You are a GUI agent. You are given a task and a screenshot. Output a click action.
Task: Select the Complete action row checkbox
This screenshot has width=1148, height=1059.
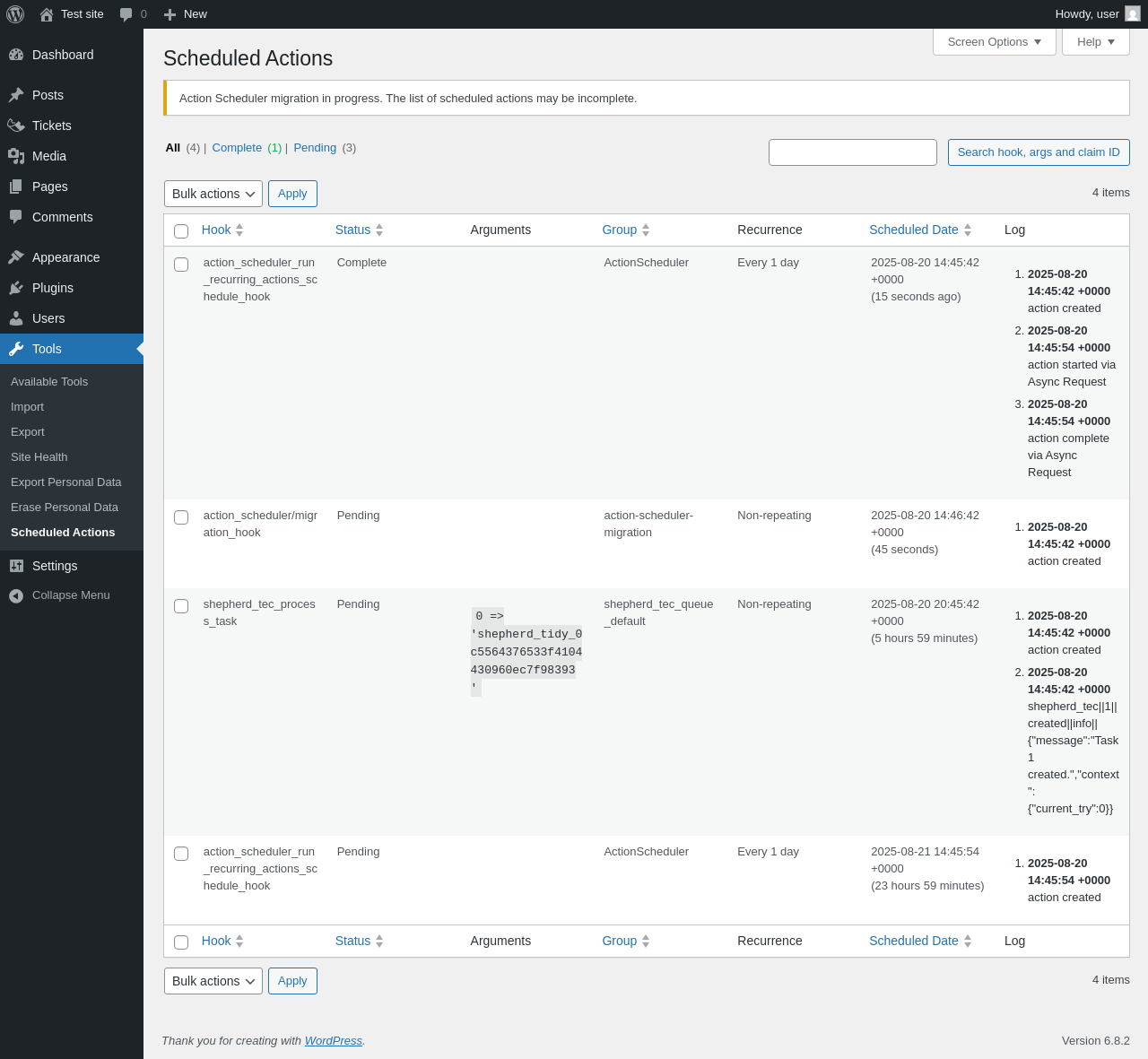click(x=181, y=265)
